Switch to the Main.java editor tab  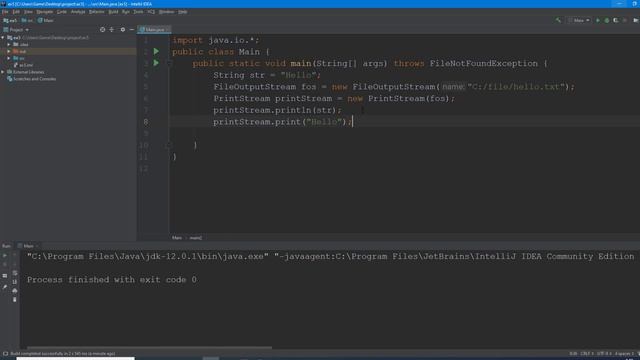click(x=154, y=29)
